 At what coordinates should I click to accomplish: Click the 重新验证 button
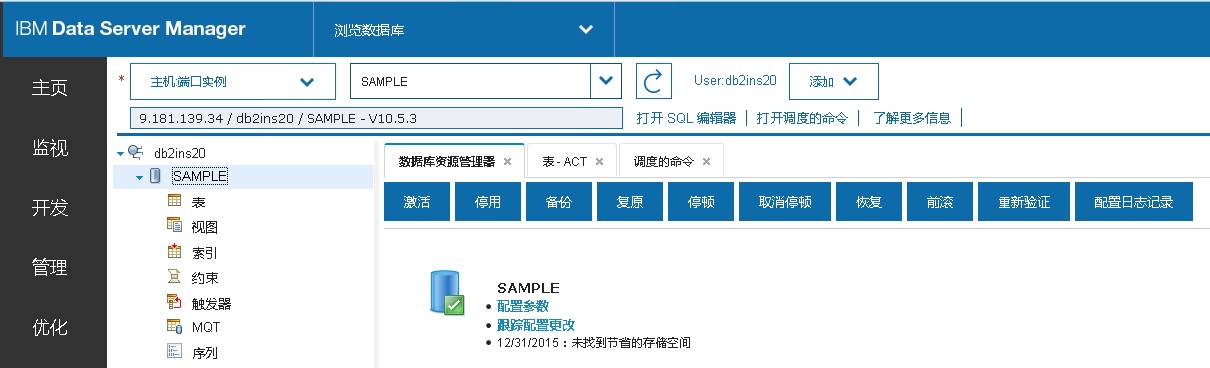(x=1023, y=201)
